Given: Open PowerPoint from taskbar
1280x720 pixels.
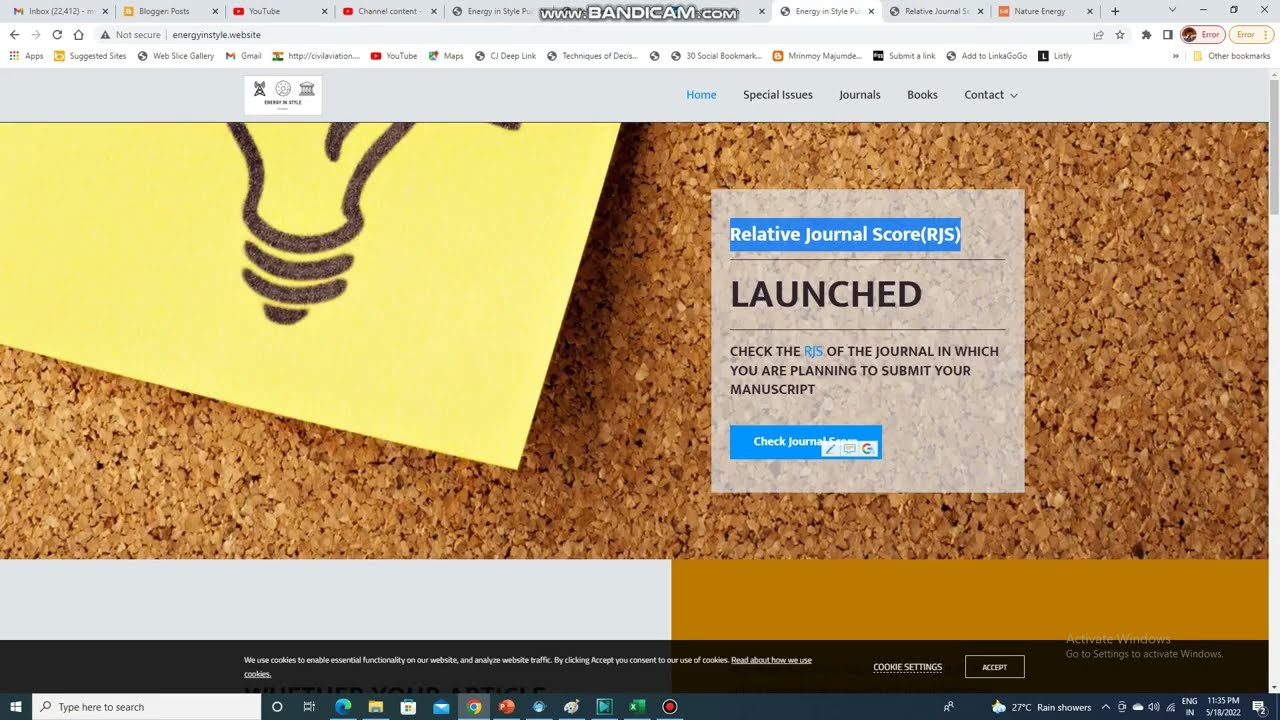Looking at the screenshot, I should point(507,707).
